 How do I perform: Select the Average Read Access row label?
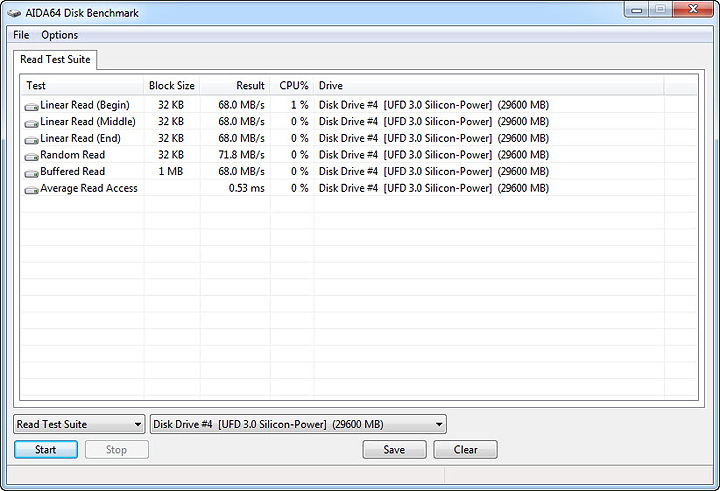point(89,188)
